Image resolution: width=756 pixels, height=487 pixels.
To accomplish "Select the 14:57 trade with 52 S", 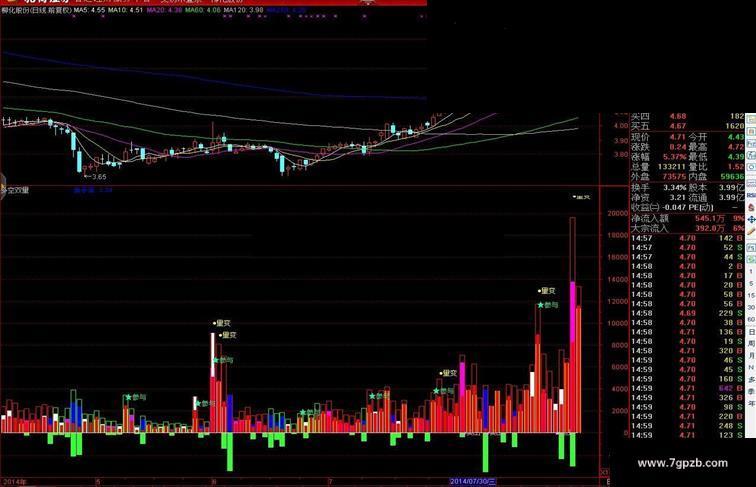I will coord(688,247).
